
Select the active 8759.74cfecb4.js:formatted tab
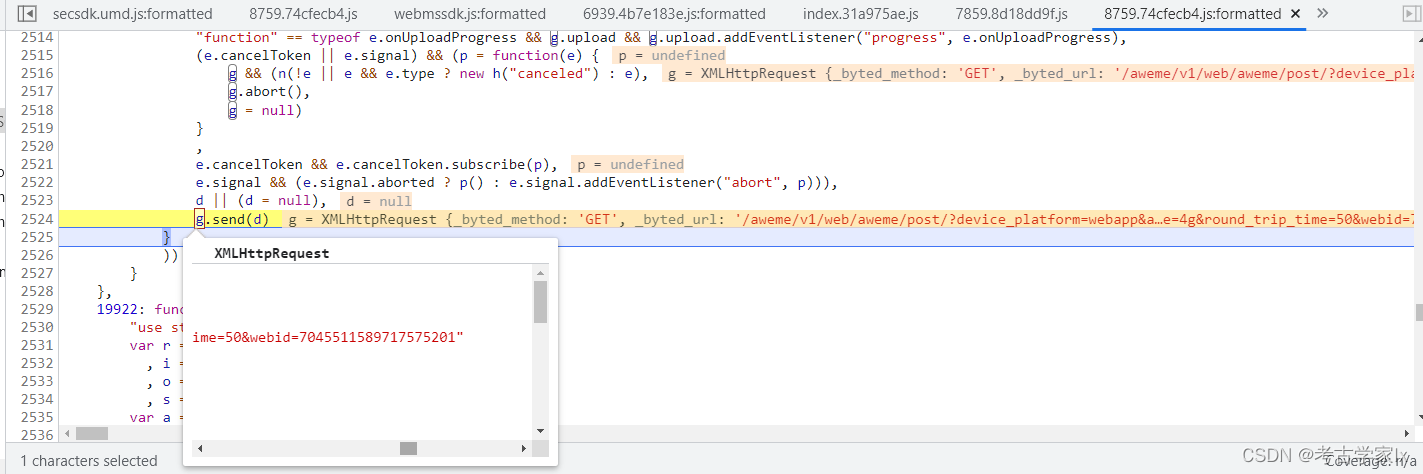pyautogui.click(x=1192, y=14)
